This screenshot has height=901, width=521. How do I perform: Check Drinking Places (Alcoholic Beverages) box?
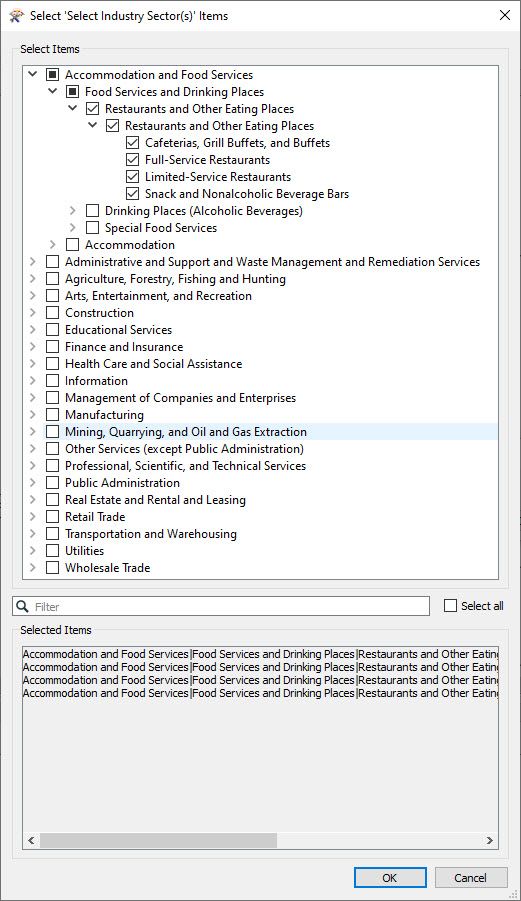click(92, 211)
